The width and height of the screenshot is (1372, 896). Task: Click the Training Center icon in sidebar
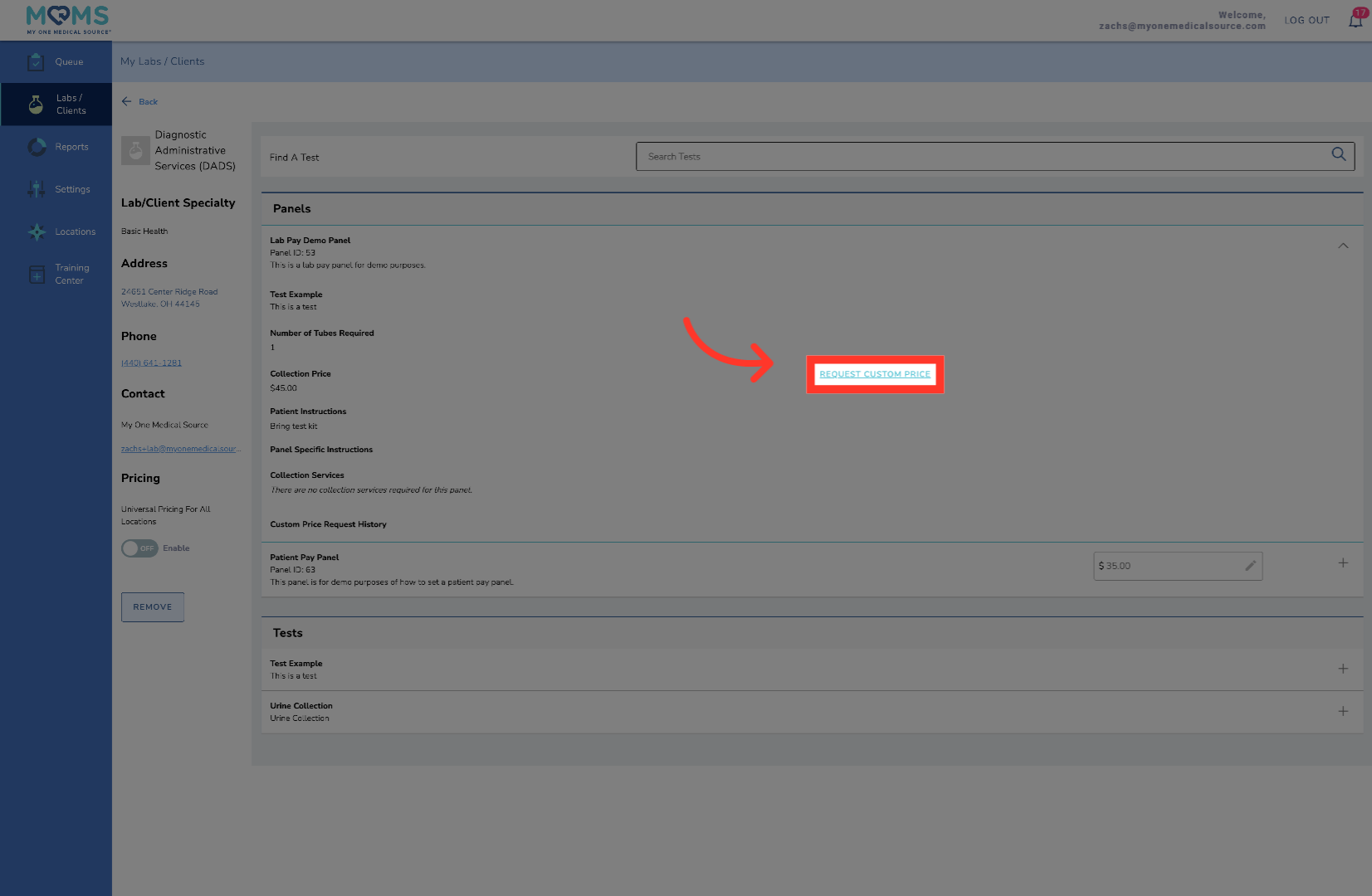(37, 275)
